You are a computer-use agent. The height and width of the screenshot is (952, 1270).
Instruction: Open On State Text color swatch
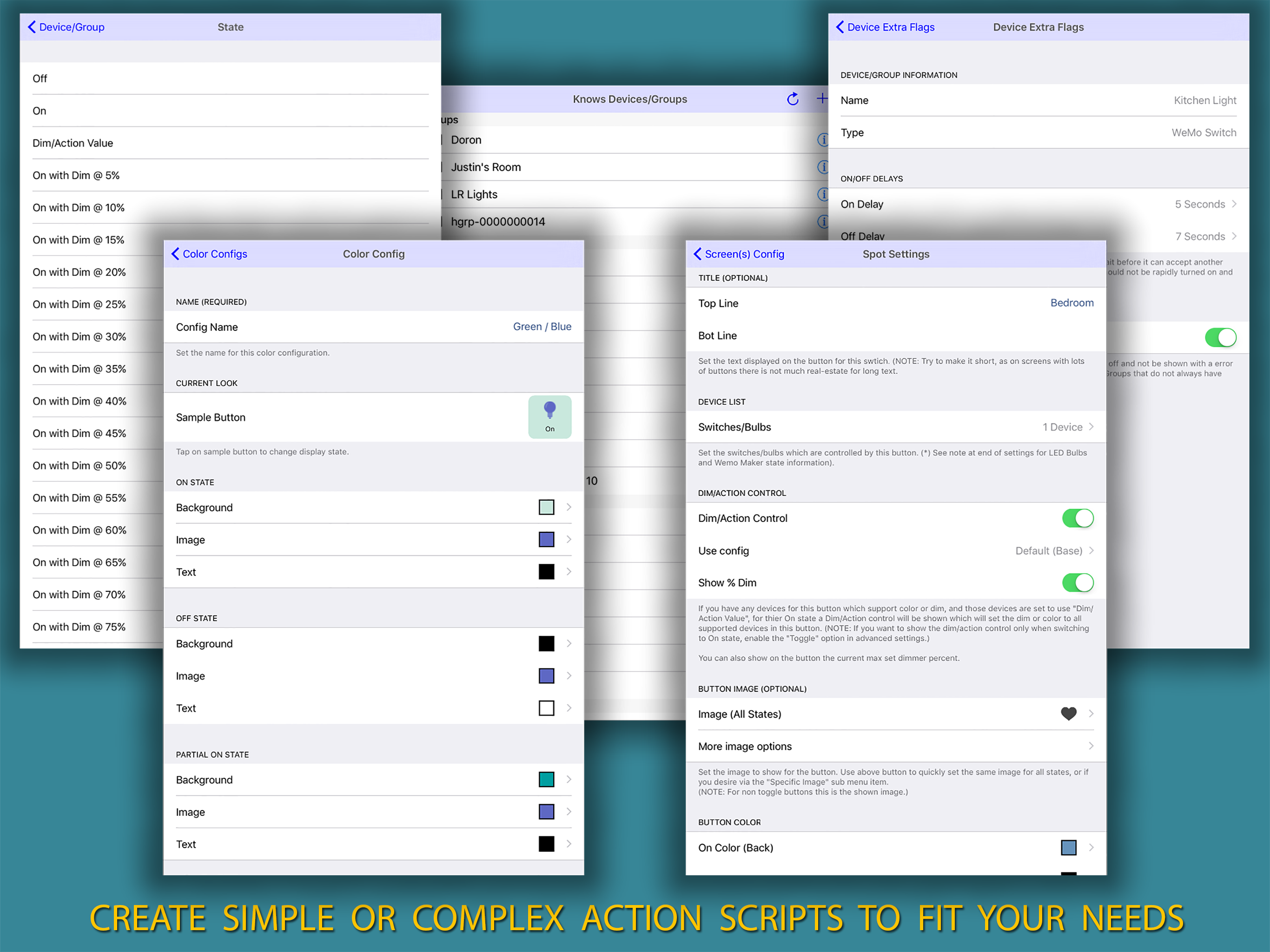pos(546,571)
